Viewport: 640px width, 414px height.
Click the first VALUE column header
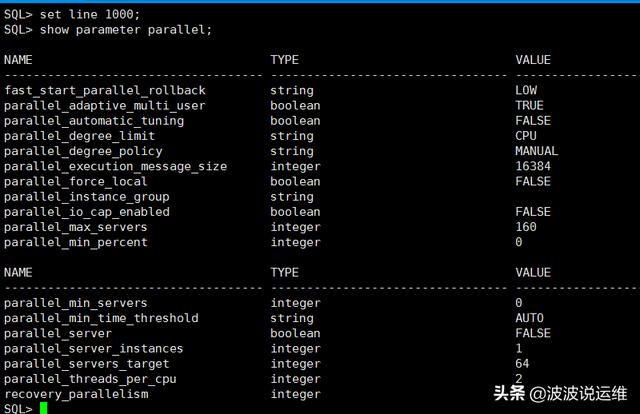(533, 60)
